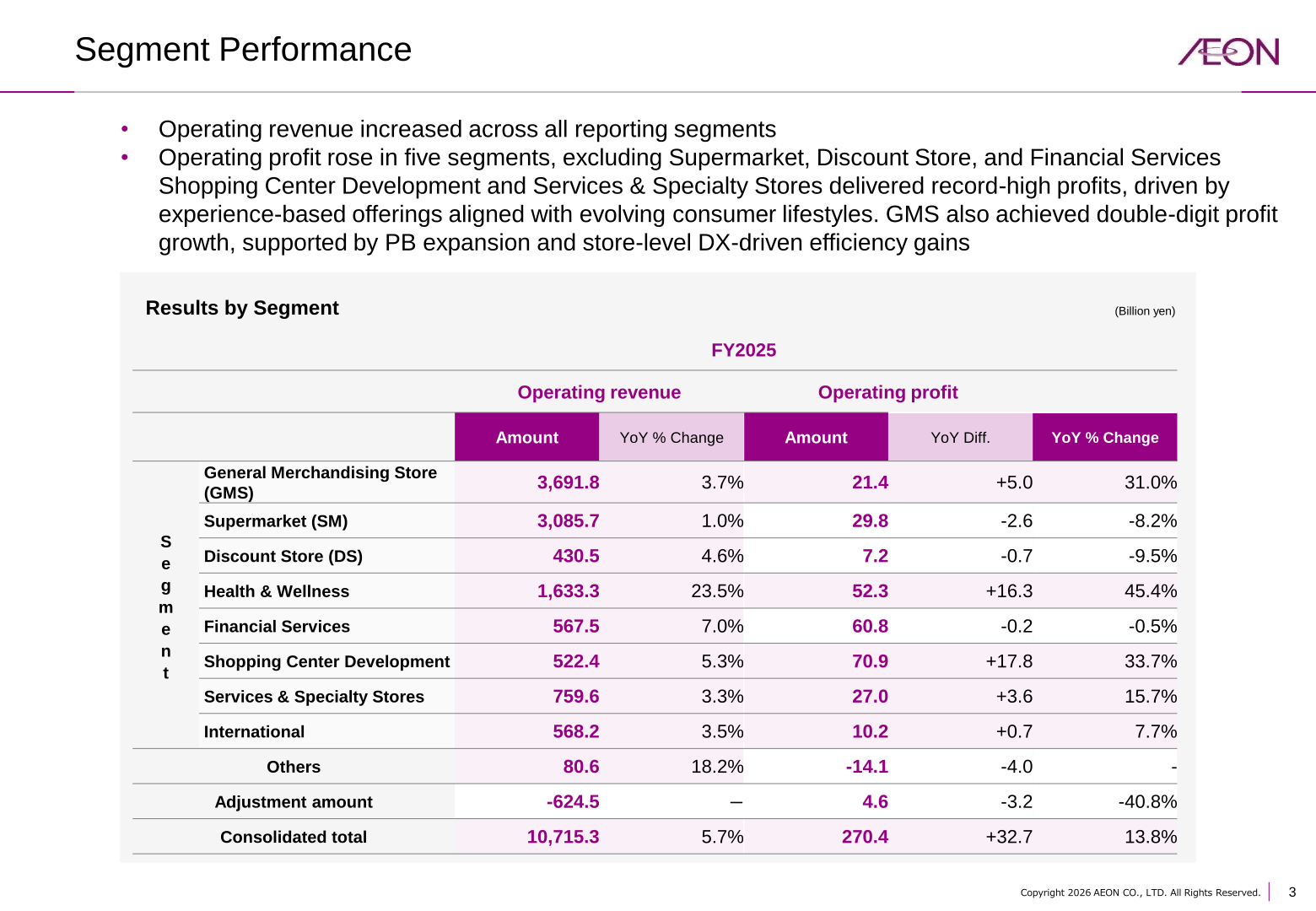Click the YoY Diff. column header
This screenshot has height=911, width=1316.
tap(960, 437)
